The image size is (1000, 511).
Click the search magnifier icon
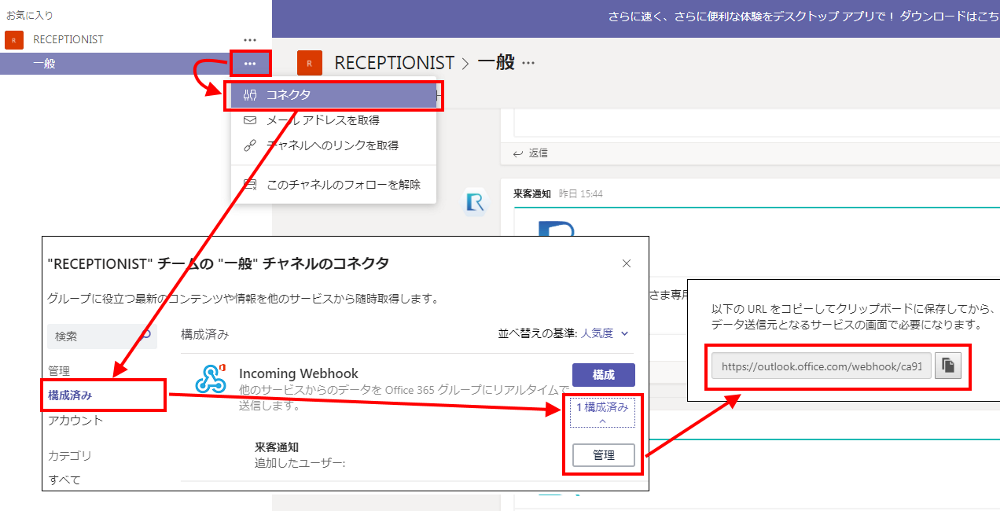click(x=146, y=333)
